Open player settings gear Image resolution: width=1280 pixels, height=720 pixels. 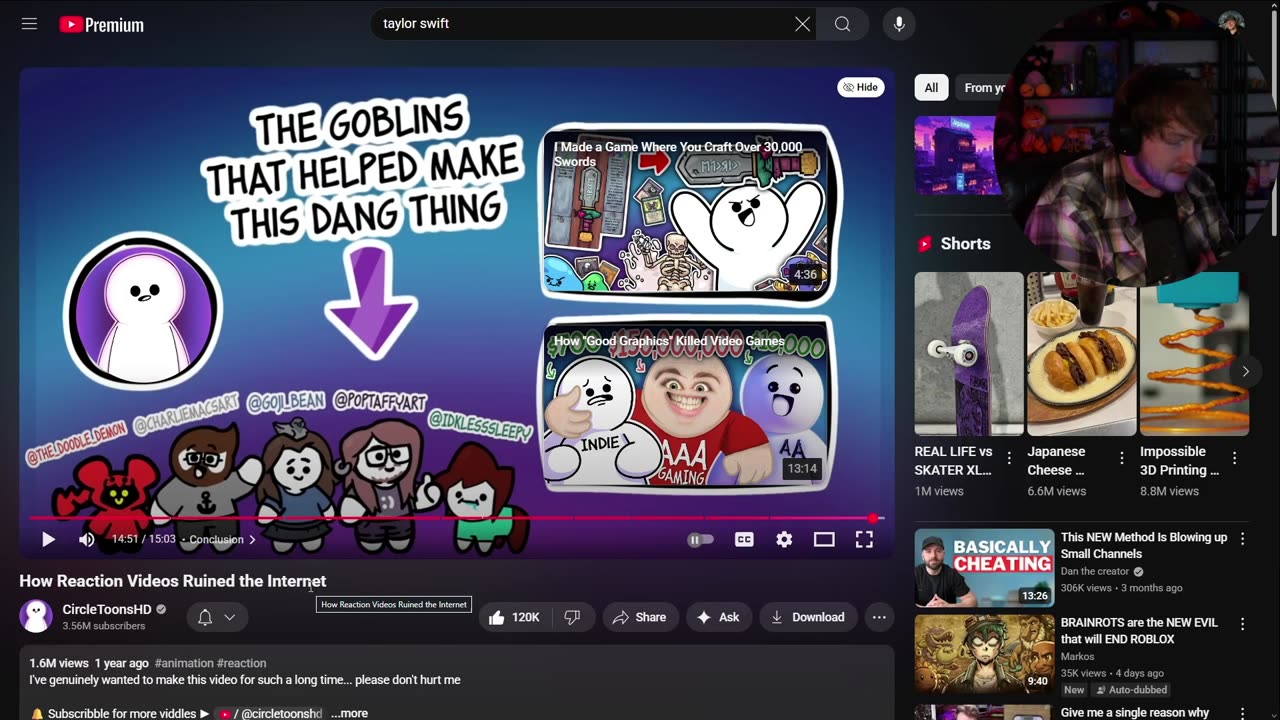(784, 539)
